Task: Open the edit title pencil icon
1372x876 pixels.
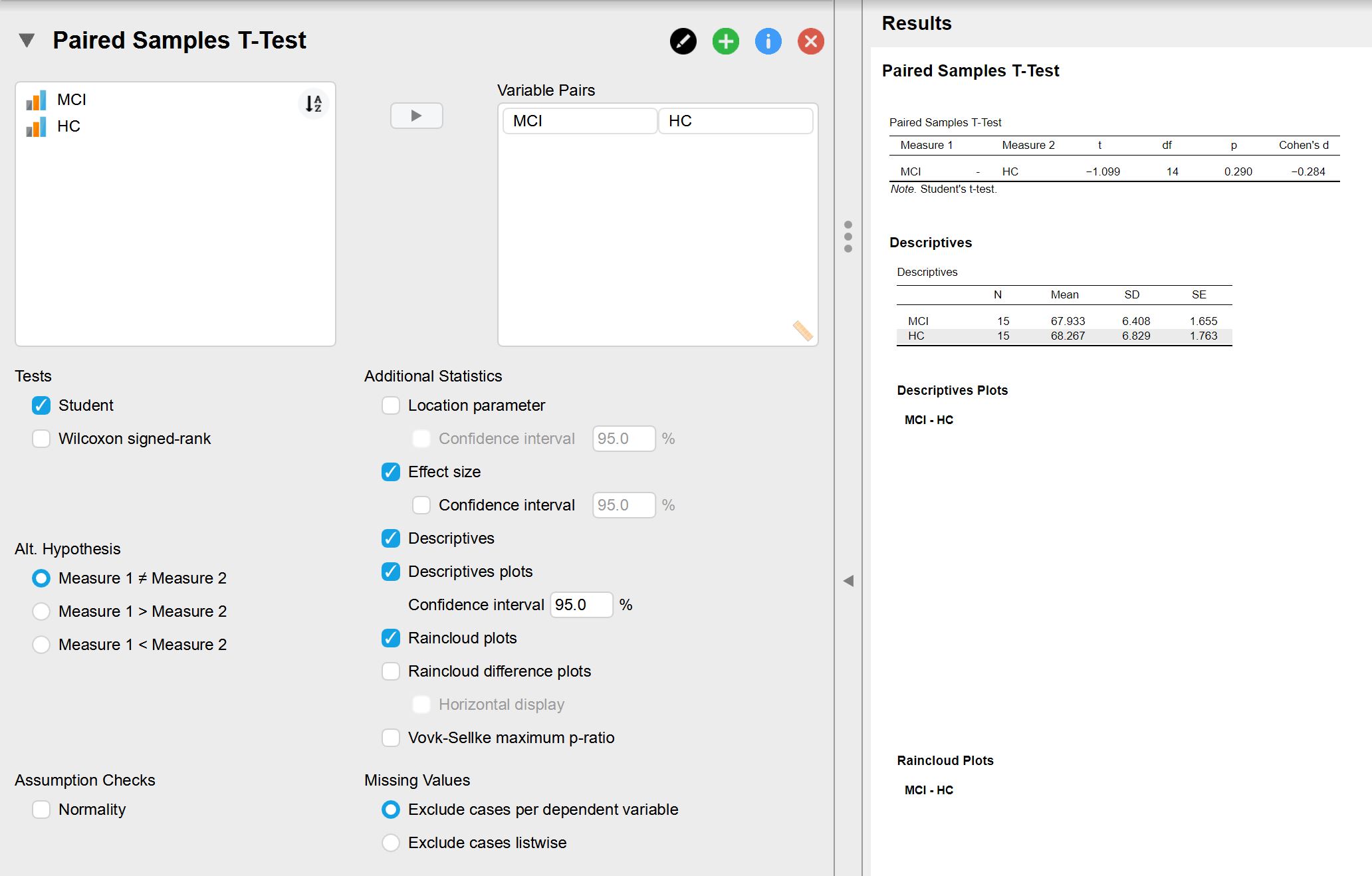Action: [683, 41]
